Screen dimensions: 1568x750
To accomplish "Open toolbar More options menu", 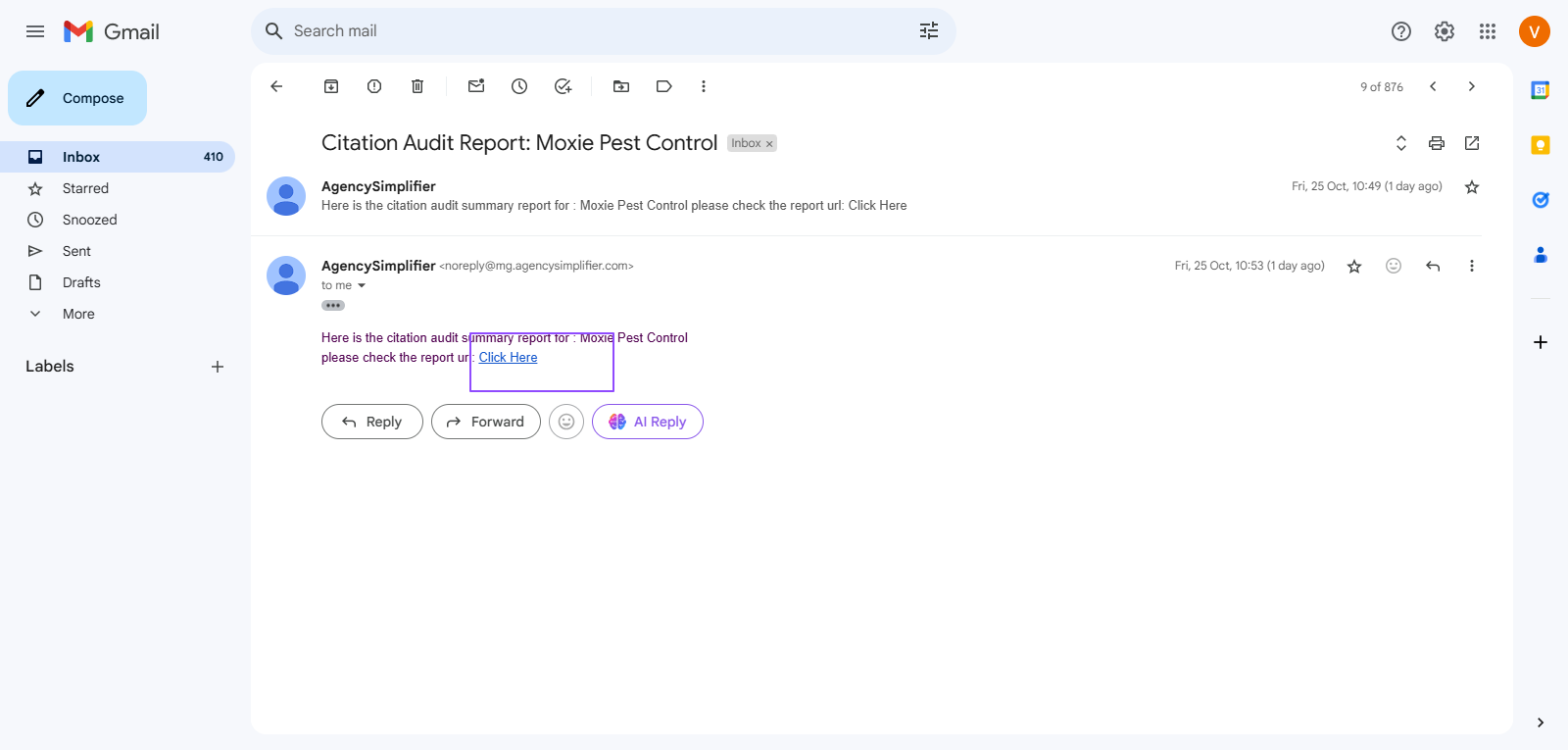I will coord(704,86).
